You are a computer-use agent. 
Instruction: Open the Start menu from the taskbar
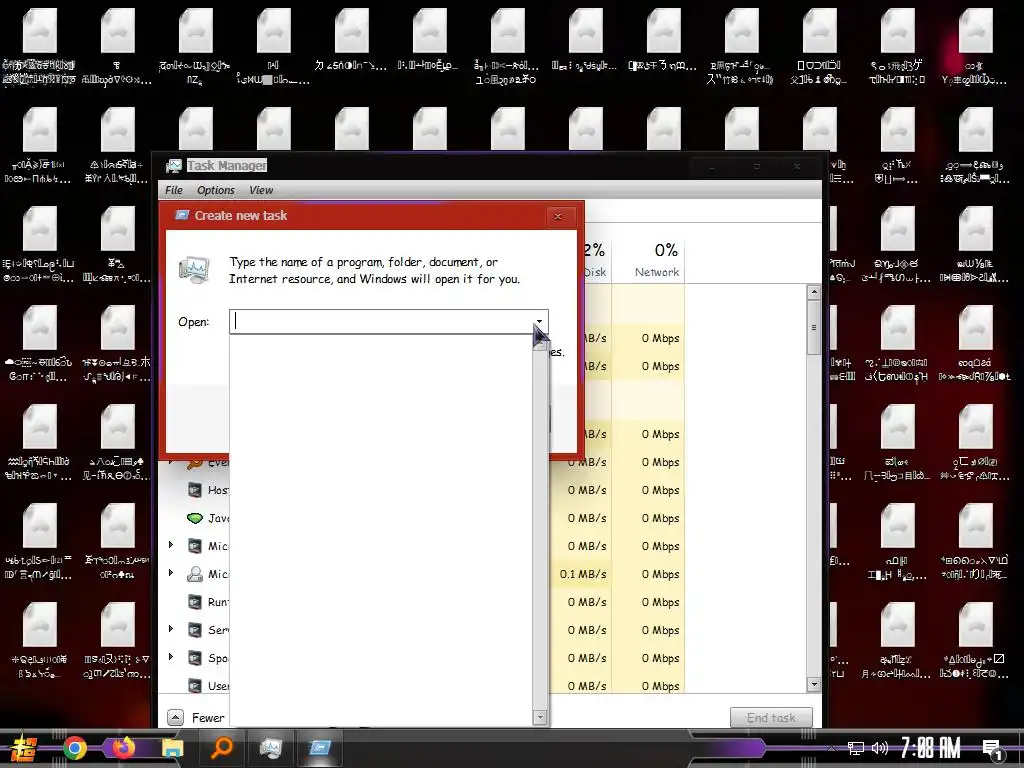(24, 748)
